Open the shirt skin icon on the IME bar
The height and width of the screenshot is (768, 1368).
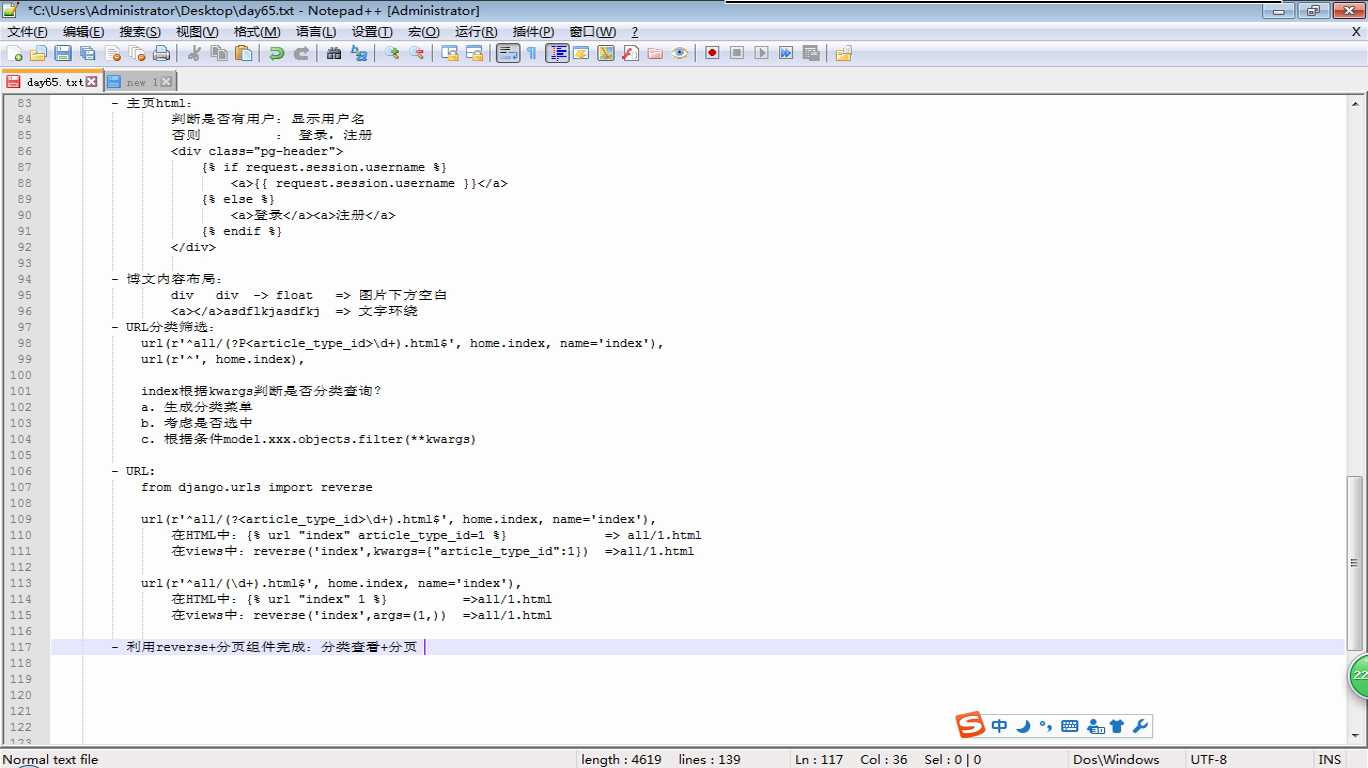coord(1117,726)
